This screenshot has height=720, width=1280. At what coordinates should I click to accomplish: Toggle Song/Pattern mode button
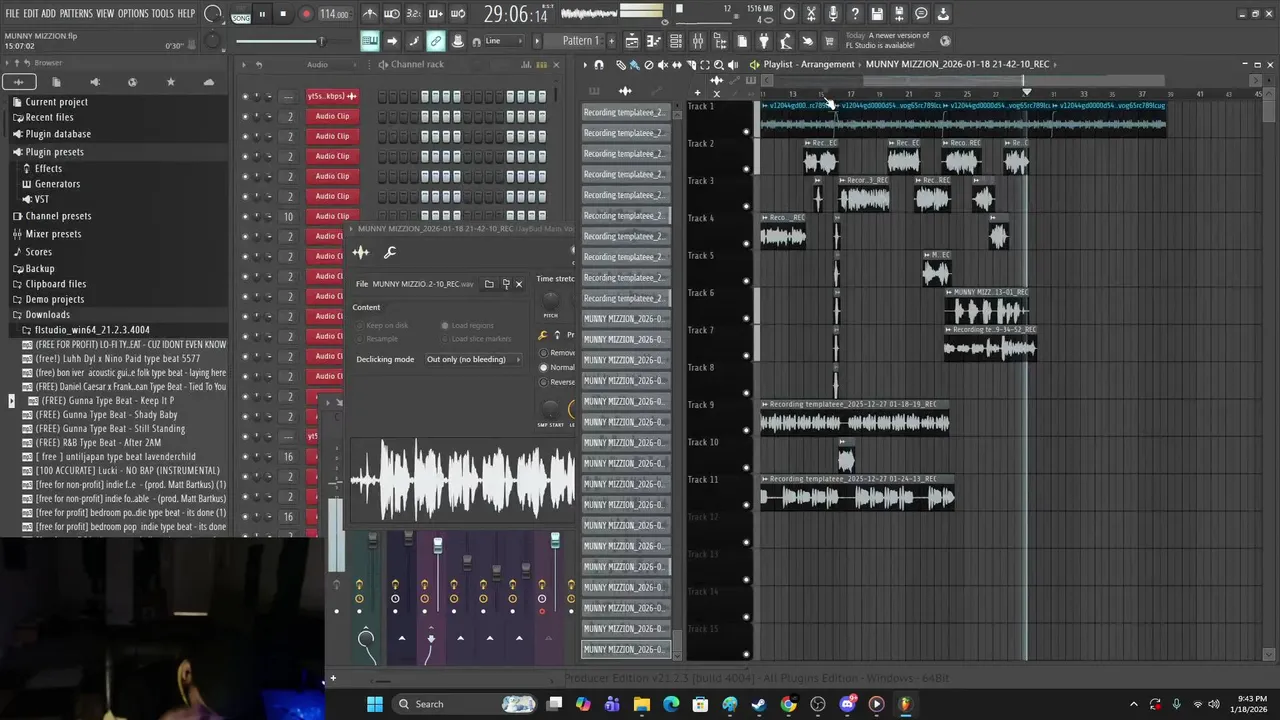(241, 15)
